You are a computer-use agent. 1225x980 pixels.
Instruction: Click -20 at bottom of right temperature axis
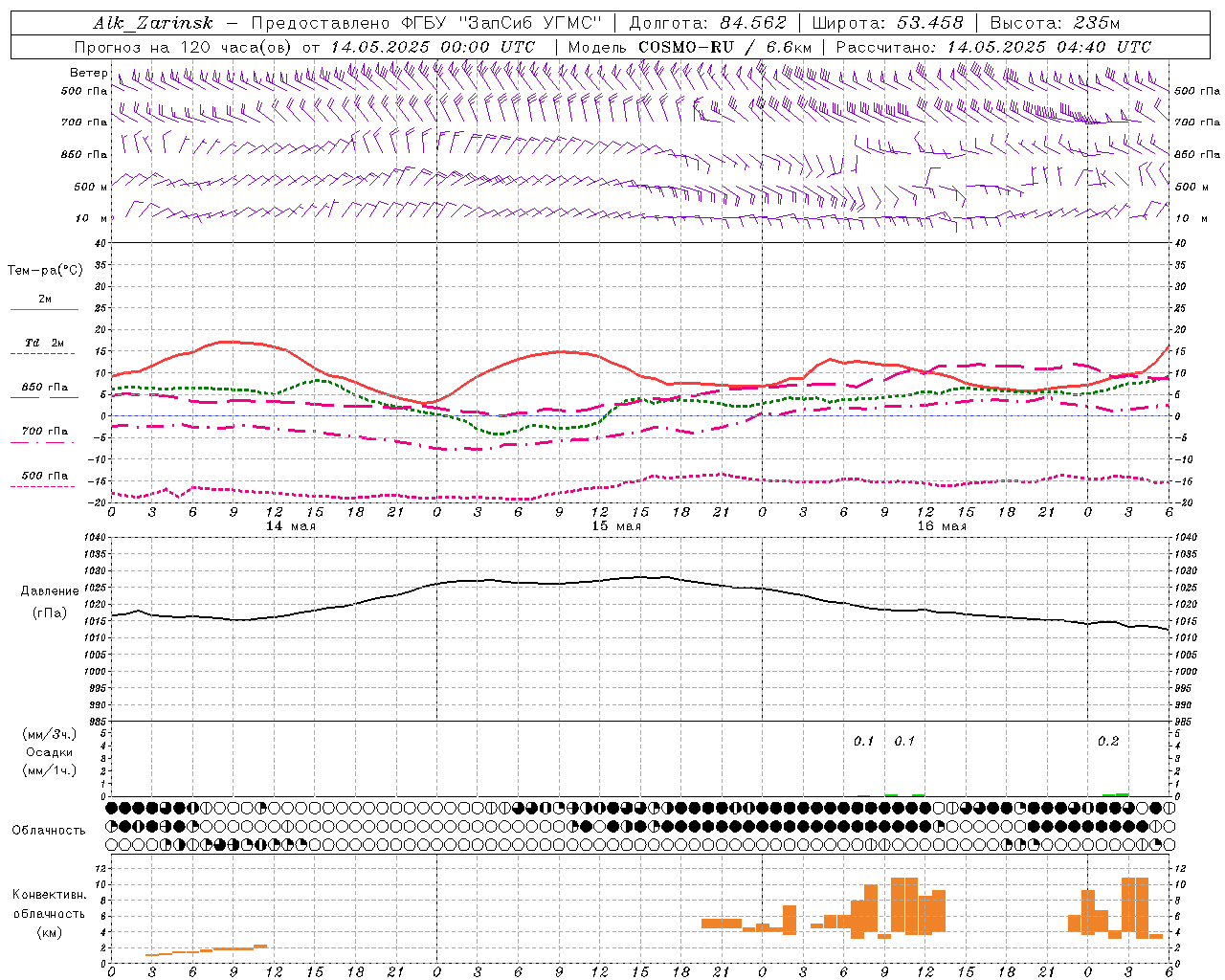(1183, 503)
